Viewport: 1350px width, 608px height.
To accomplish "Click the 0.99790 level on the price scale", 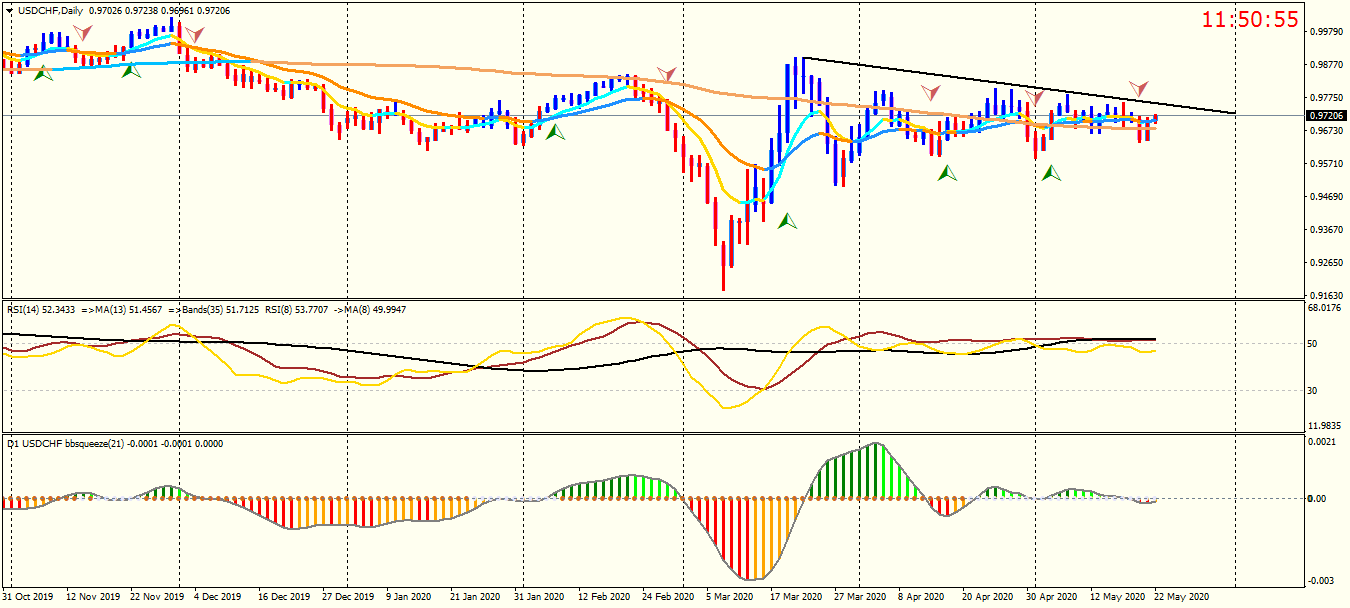I will tap(1325, 32).
